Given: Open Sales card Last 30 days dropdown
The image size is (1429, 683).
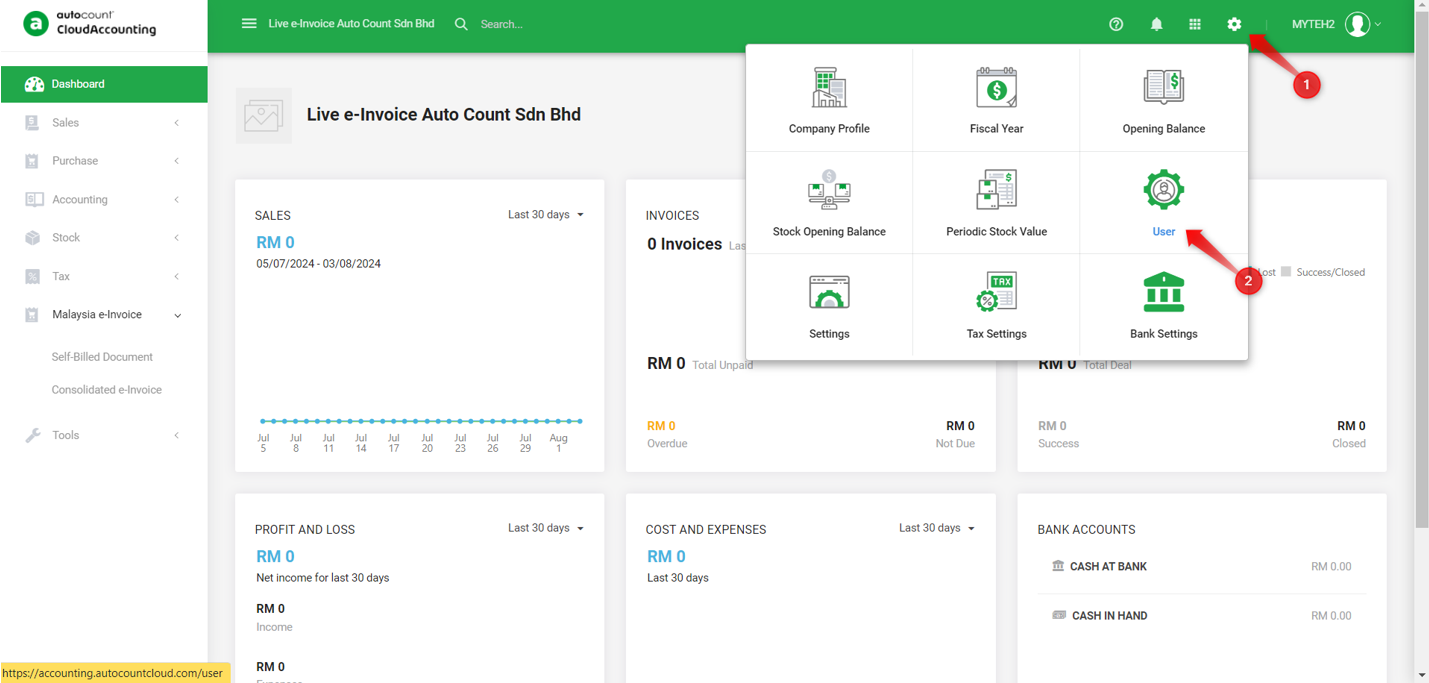Looking at the screenshot, I should pyautogui.click(x=546, y=215).
